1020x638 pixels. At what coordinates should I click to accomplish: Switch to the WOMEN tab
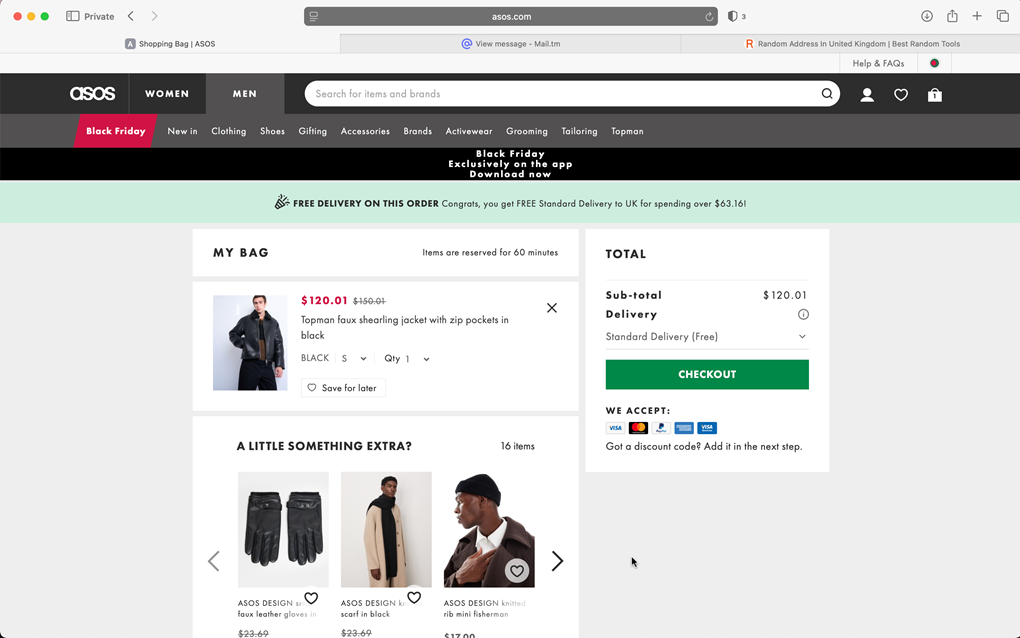(167, 93)
